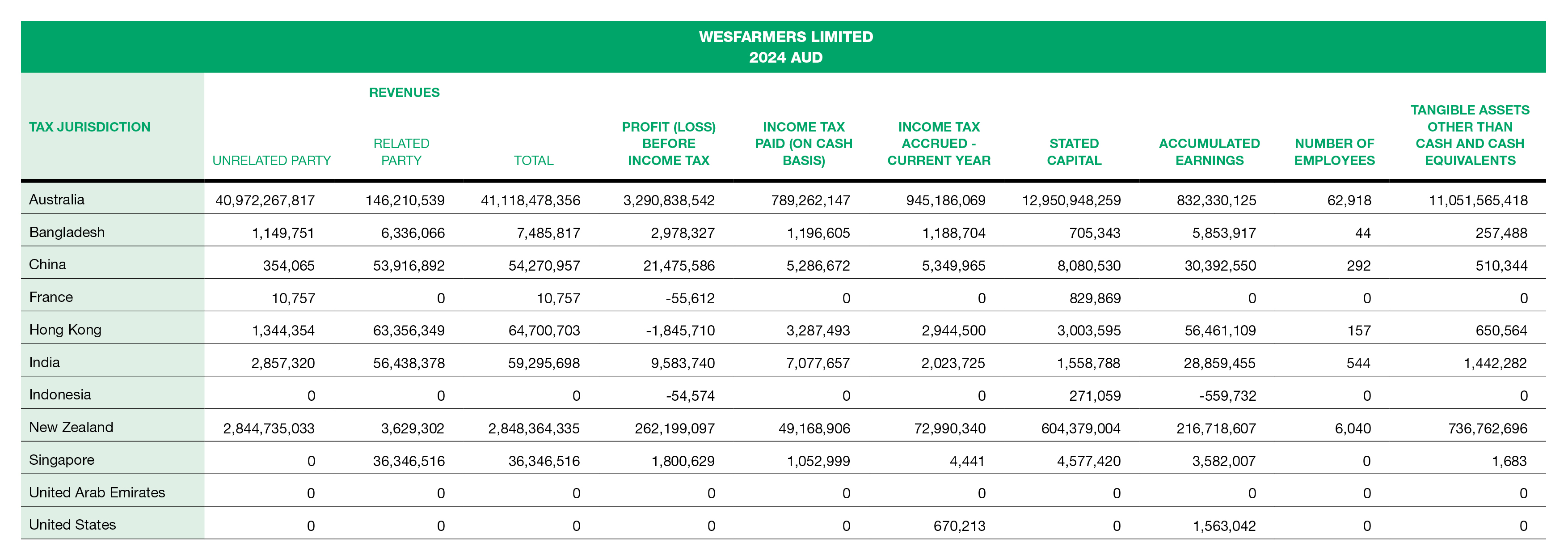Click United States income tax accrued 670,213

point(959,526)
